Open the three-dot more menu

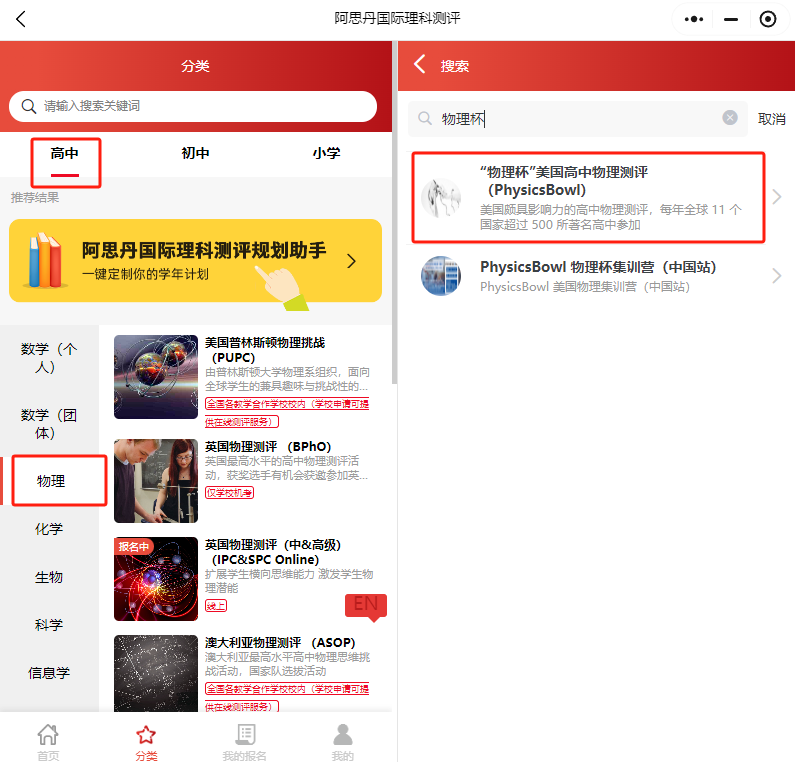[x=694, y=19]
